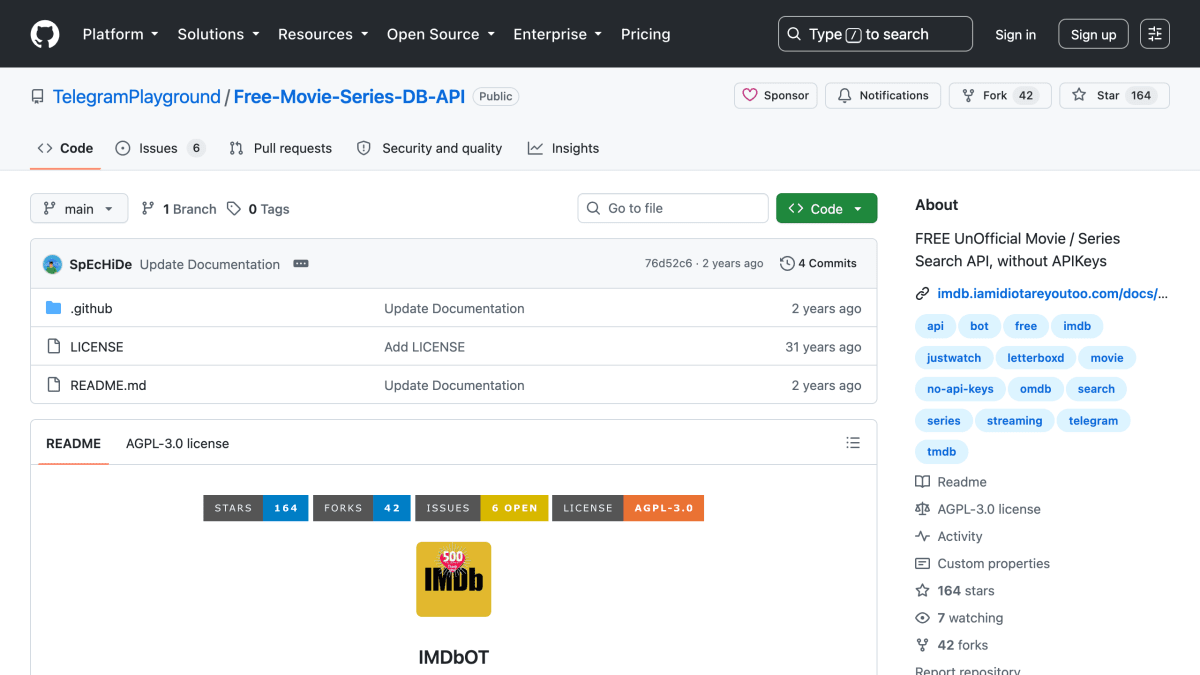Focus the Go to file field
Screen dimensions: 1200x675
[x=673, y=208]
